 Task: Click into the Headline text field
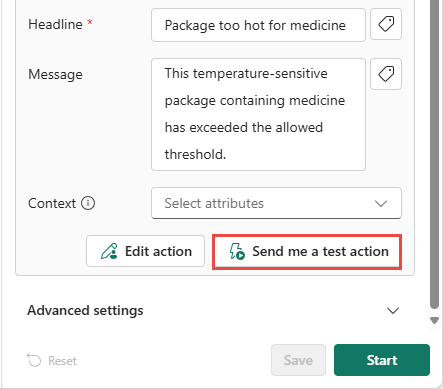(258, 25)
